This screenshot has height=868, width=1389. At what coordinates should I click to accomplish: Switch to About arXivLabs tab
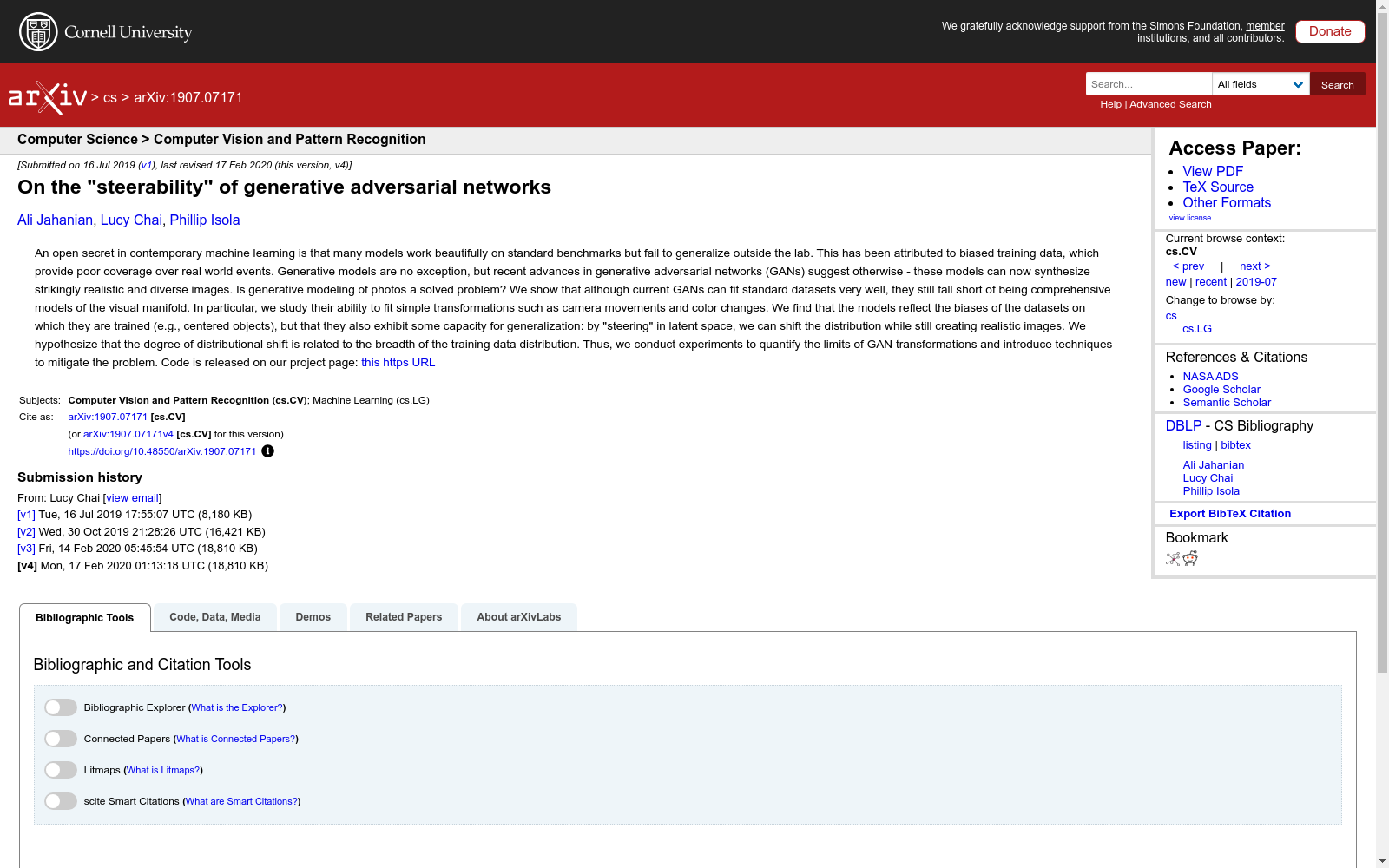pyautogui.click(x=519, y=617)
